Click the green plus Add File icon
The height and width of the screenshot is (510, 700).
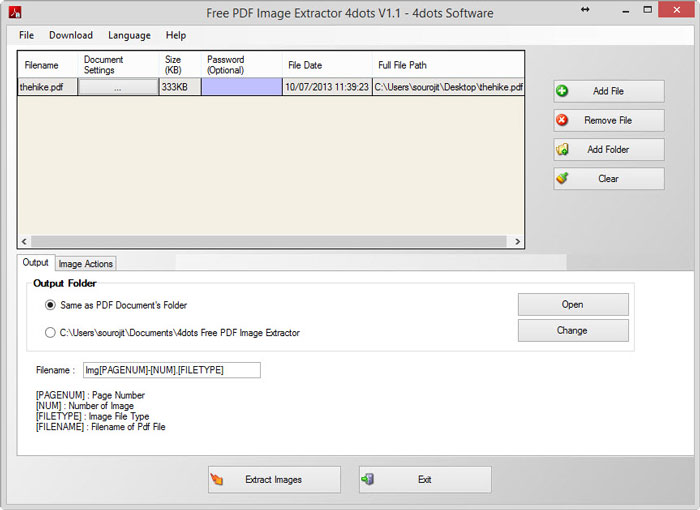pyautogui.click(x=562, y=91)
